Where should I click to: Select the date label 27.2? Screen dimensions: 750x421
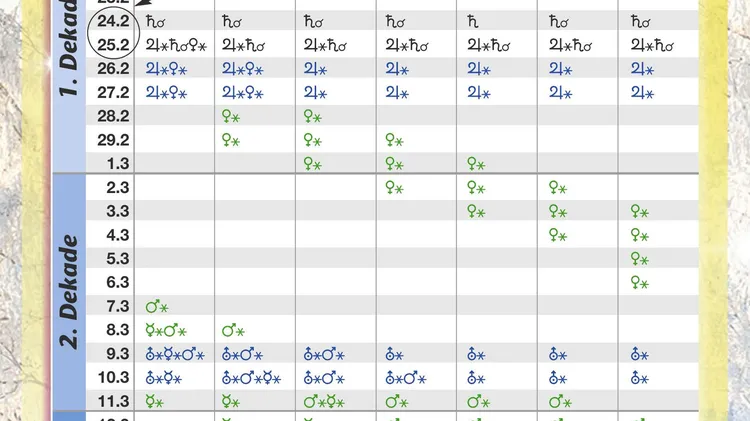pyautogui.click(x=113, y=92)
